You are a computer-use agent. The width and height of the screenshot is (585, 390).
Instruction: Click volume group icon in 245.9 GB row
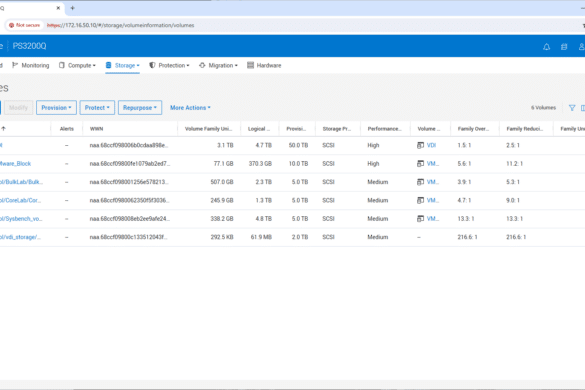420,200
